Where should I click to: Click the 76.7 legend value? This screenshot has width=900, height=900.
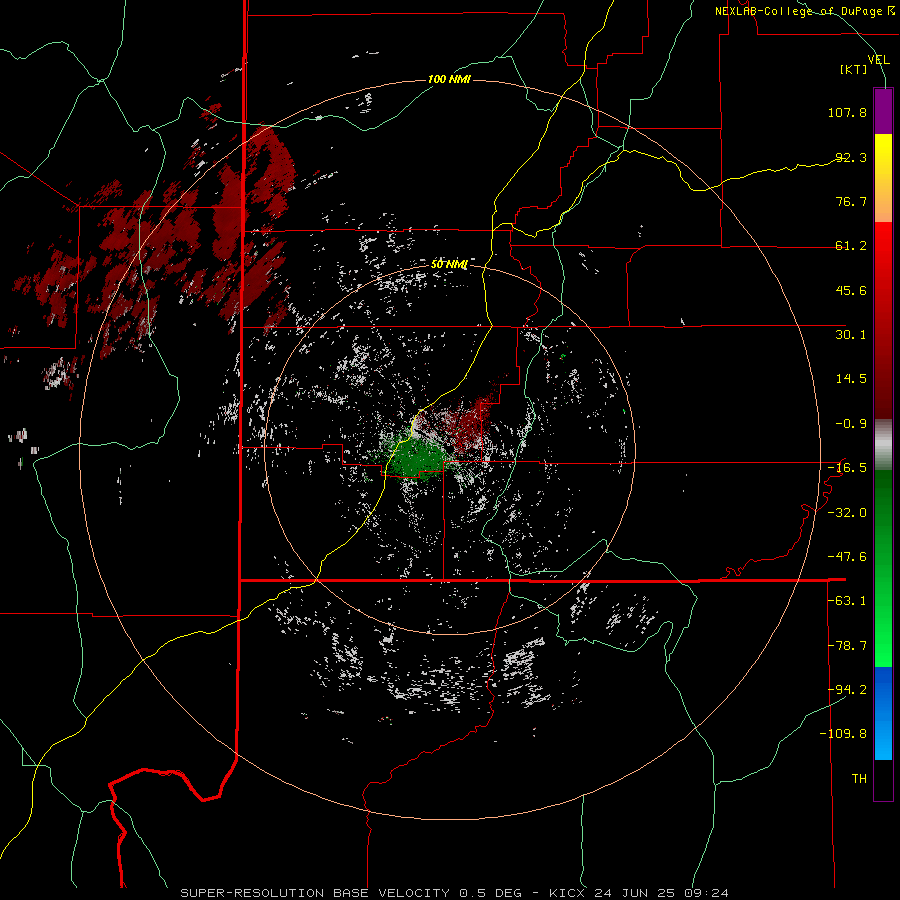coord(851,201)
